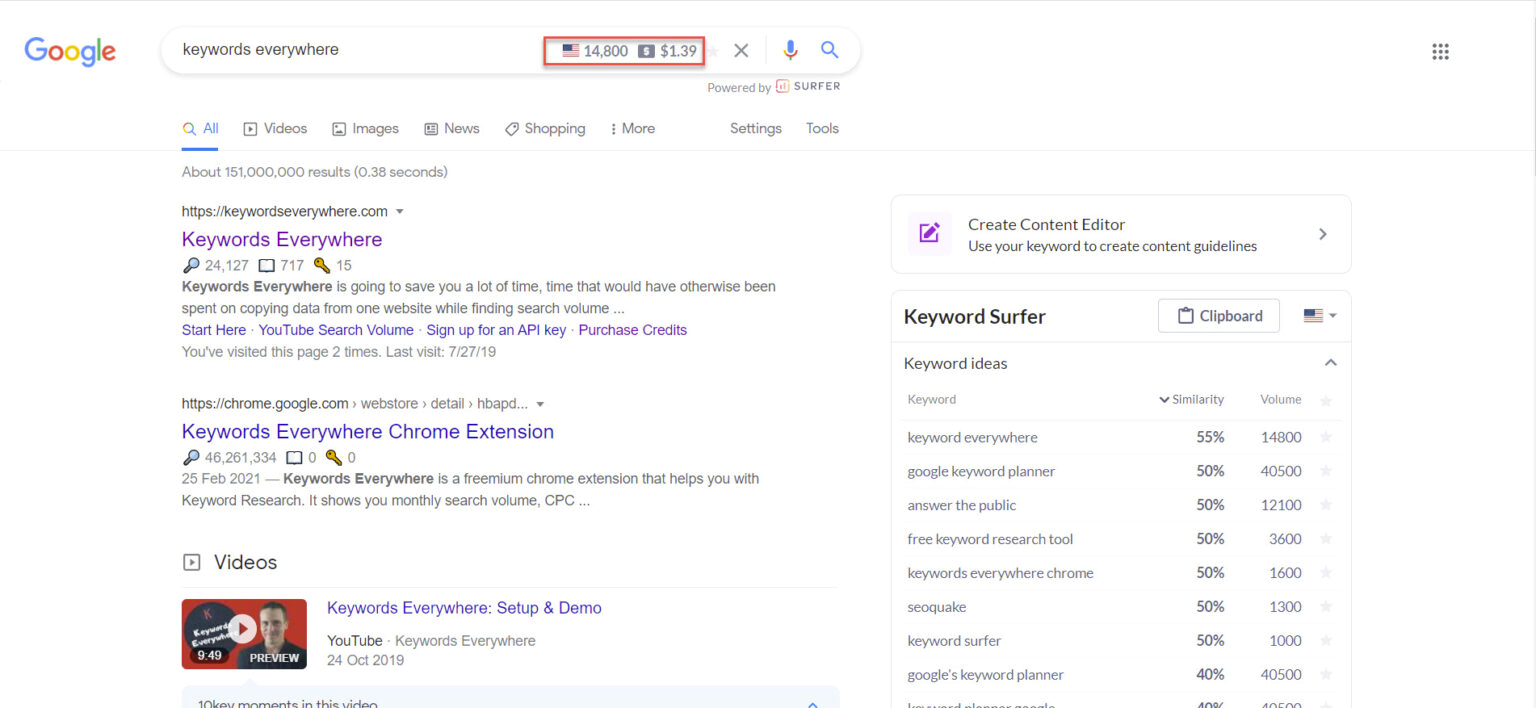Screen dimensions: 1536x708
Task: Open the Create Content Editor pencil icon
Action: pos(928,233)
